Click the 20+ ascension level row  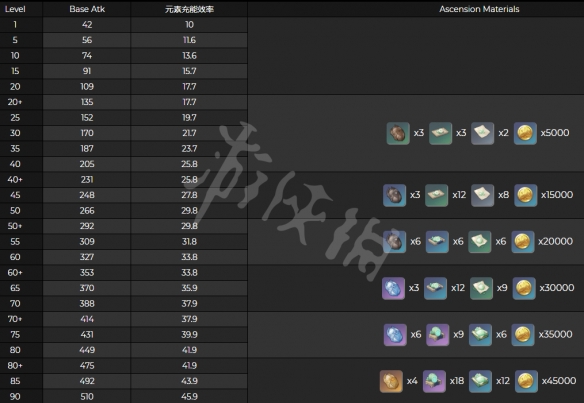(x=124, y=102)
